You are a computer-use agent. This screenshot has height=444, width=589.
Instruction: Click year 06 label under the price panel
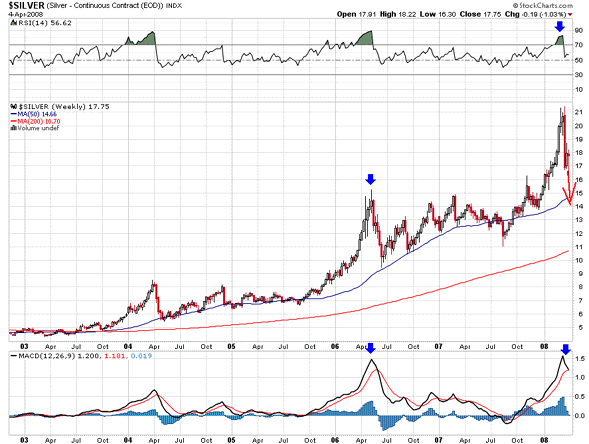point(335,346)
